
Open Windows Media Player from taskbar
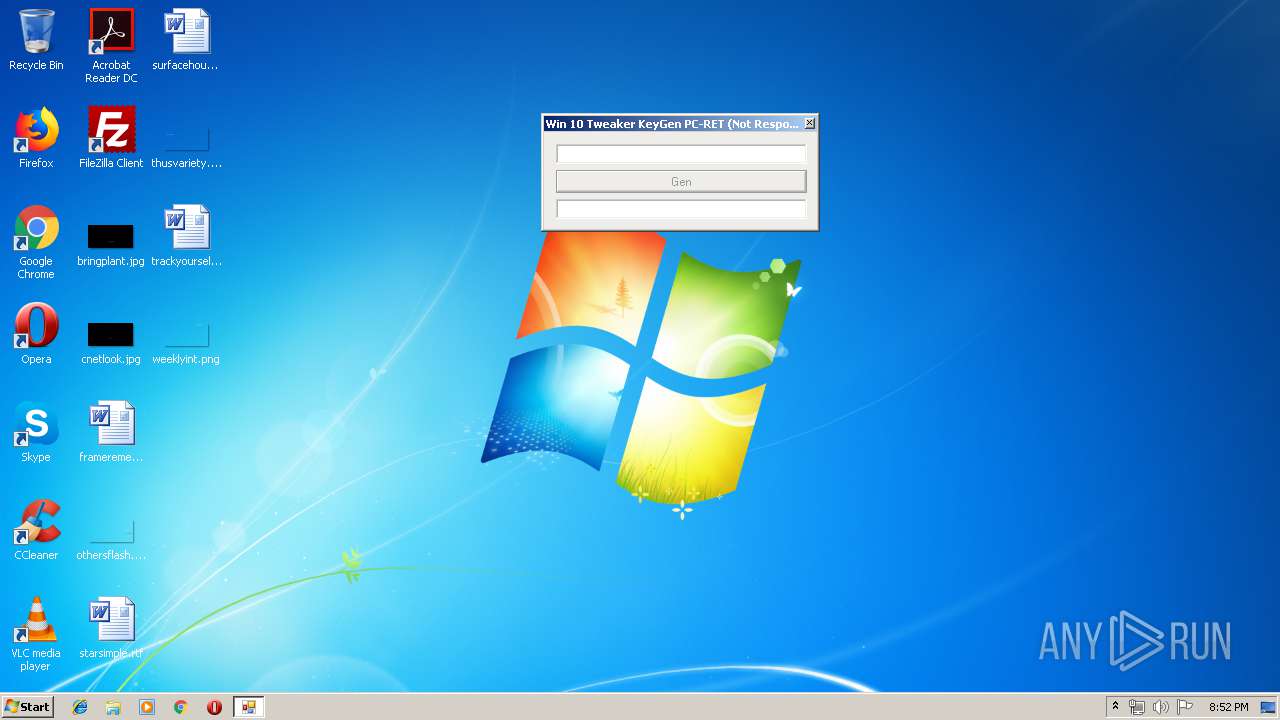(x=147, y=707)
